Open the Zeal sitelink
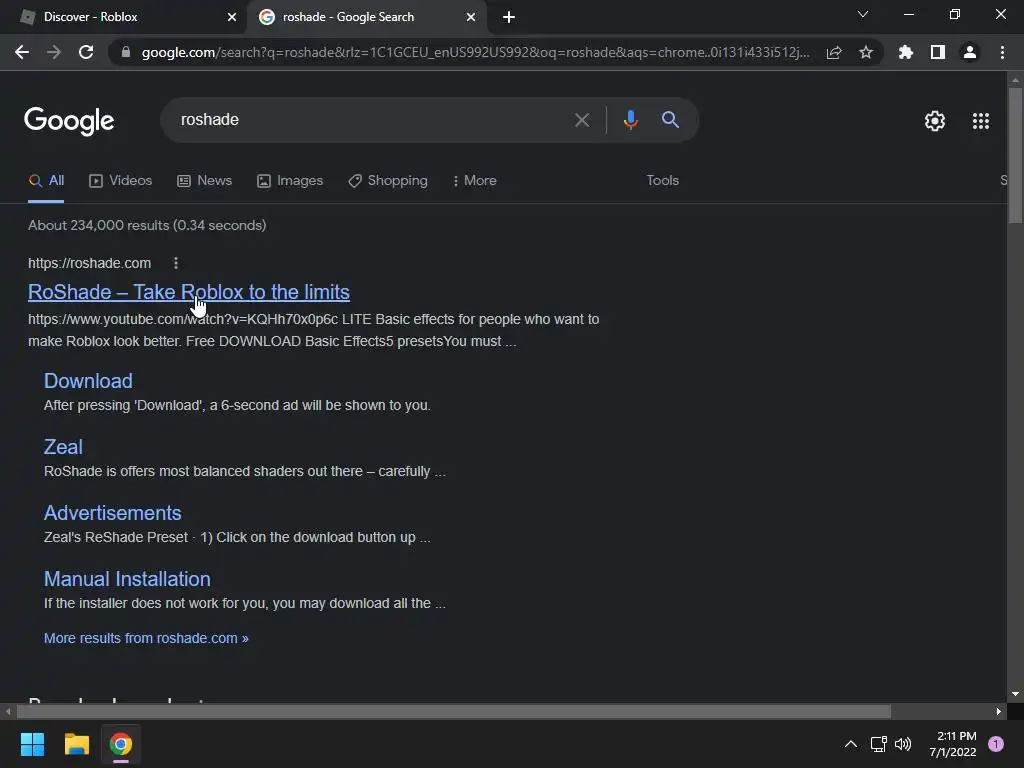 click(63, 447)
